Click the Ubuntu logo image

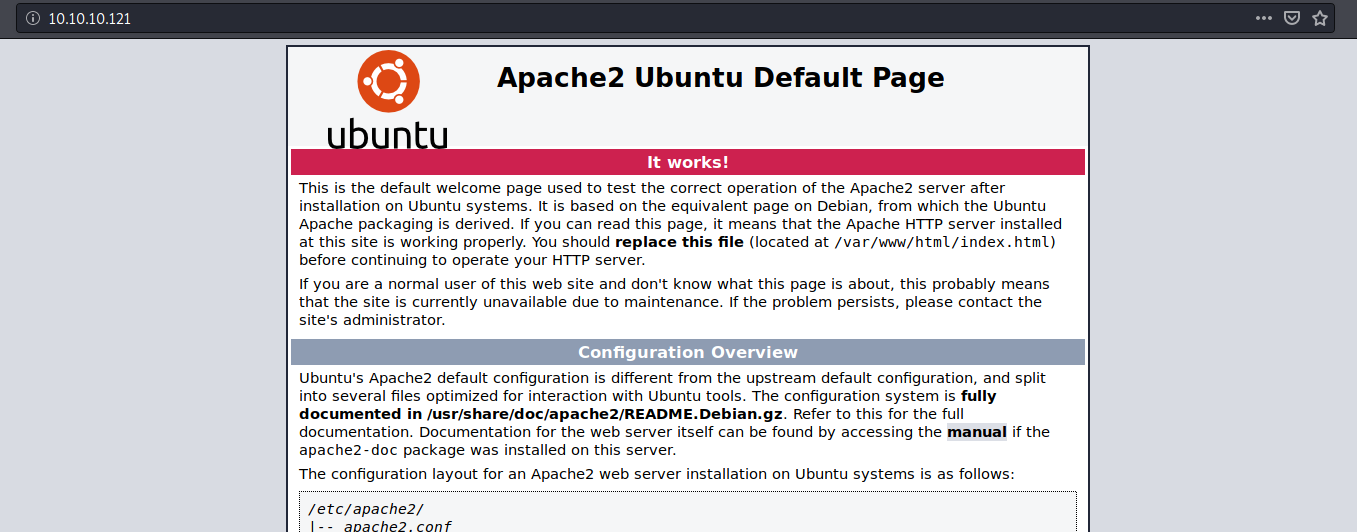[x=388, y=99]
